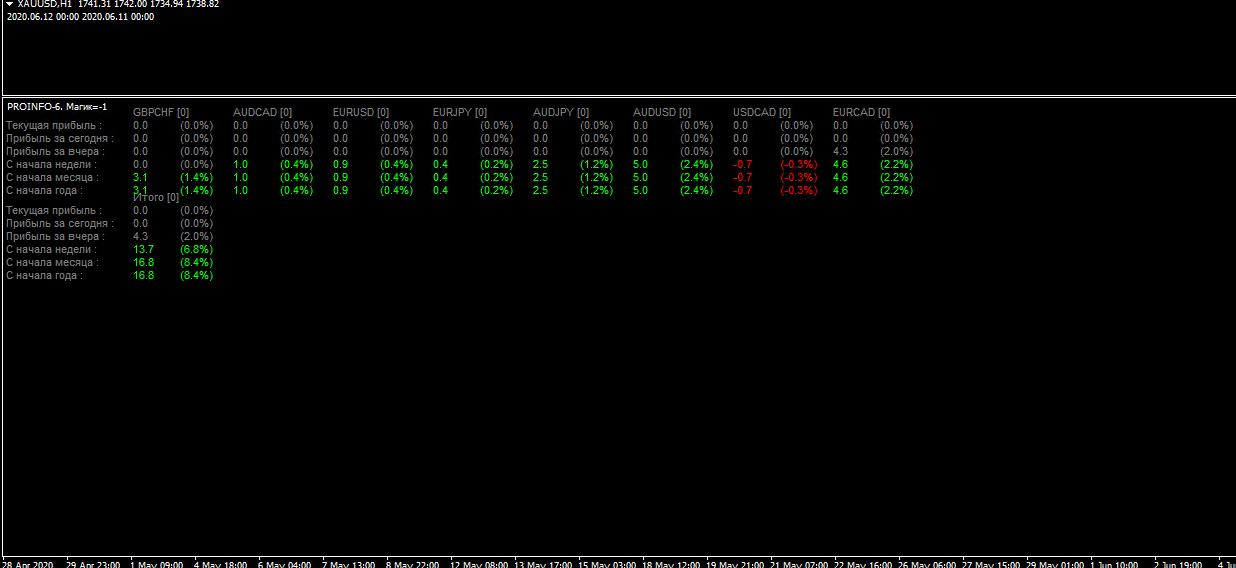Select the AUDCAD [0] column header

click(x=263, y=113)
